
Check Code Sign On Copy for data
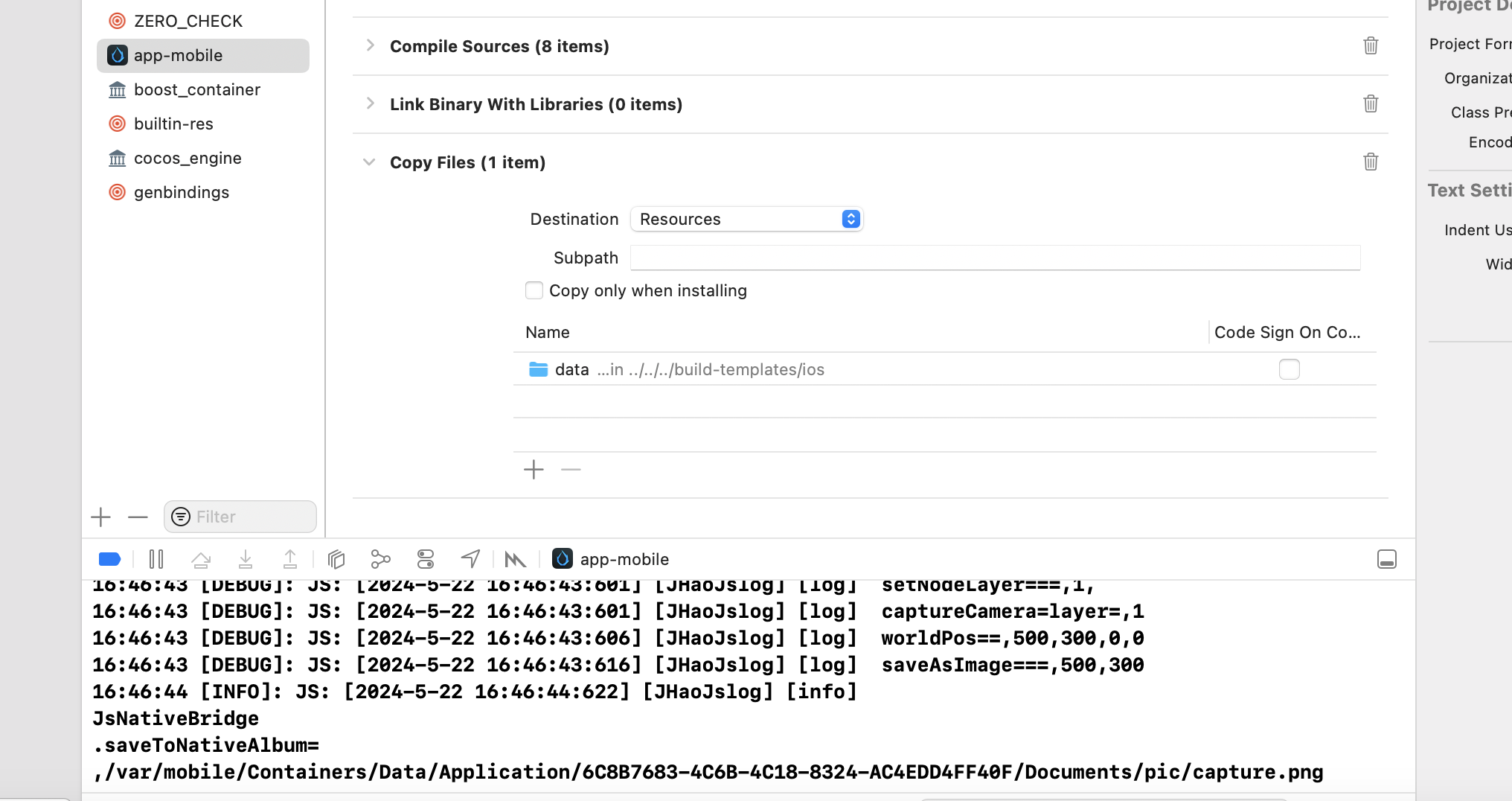click(x=1289, y=369)
